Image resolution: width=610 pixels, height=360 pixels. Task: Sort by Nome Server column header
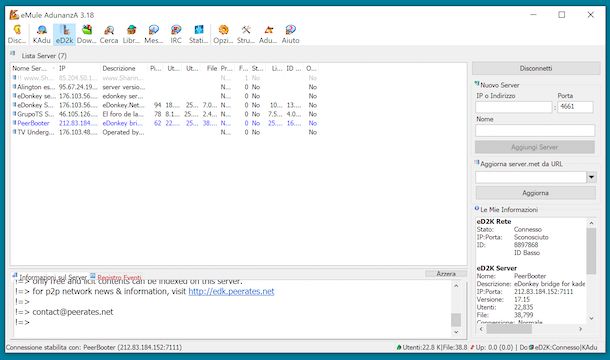pos(33,68)
